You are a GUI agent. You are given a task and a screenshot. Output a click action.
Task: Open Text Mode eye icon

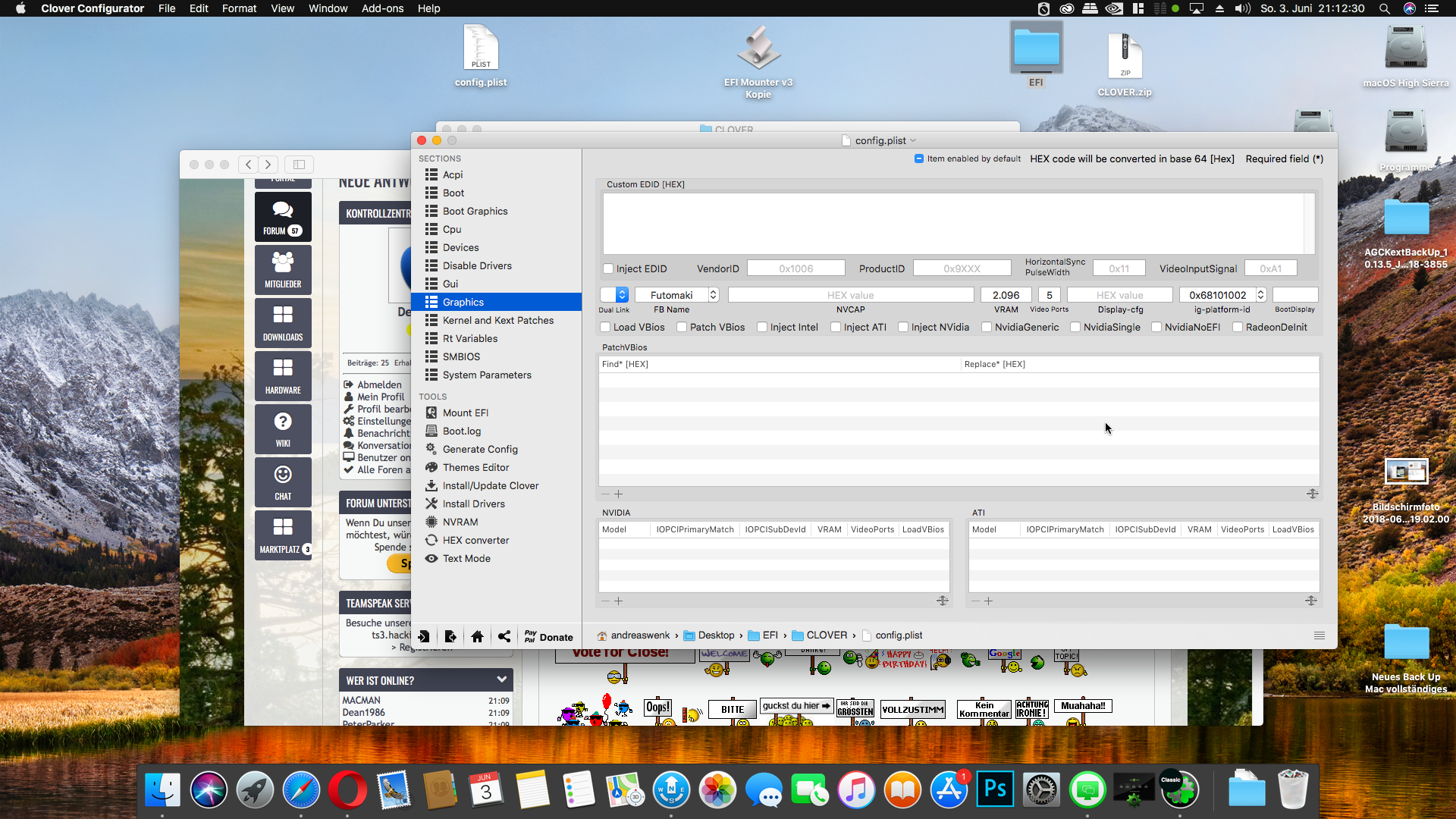[431, 558]
